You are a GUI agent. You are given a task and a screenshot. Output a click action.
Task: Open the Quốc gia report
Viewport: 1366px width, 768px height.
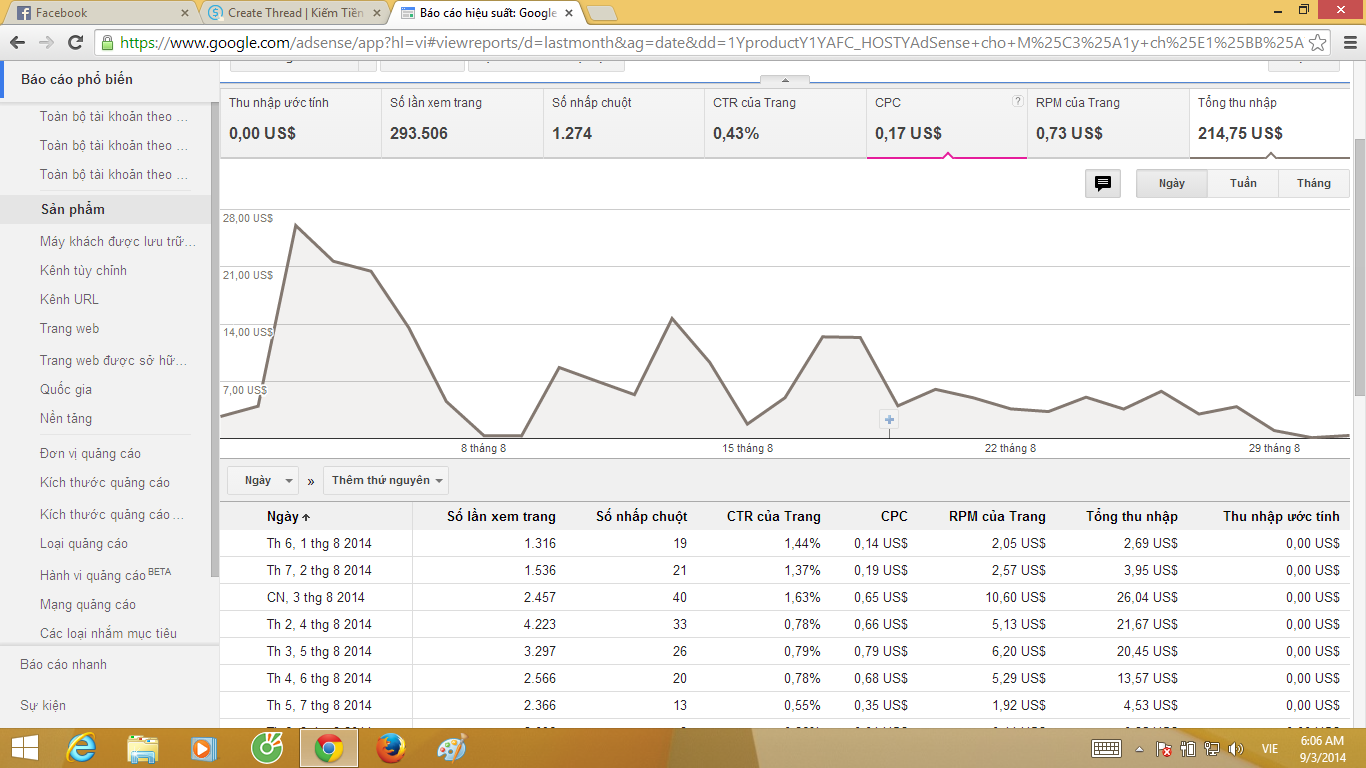[66, 389]
